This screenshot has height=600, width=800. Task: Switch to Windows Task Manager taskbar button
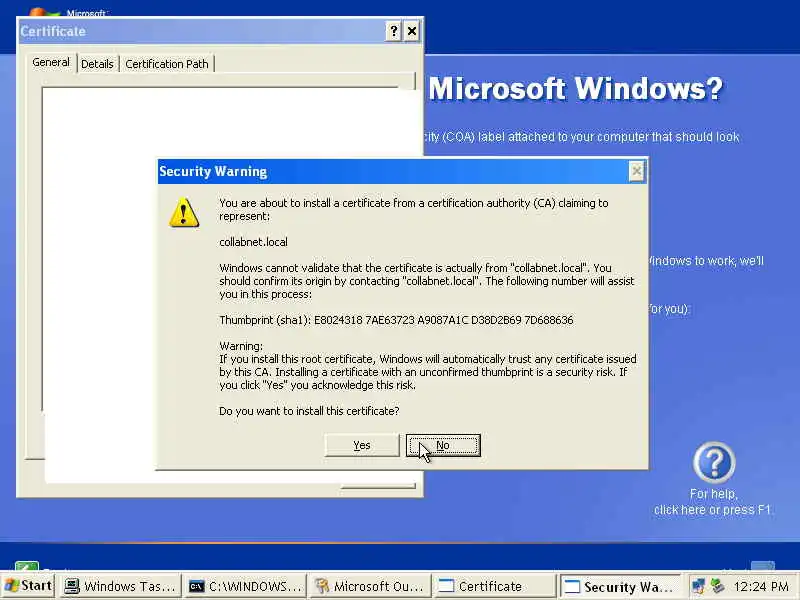point(120,586)
